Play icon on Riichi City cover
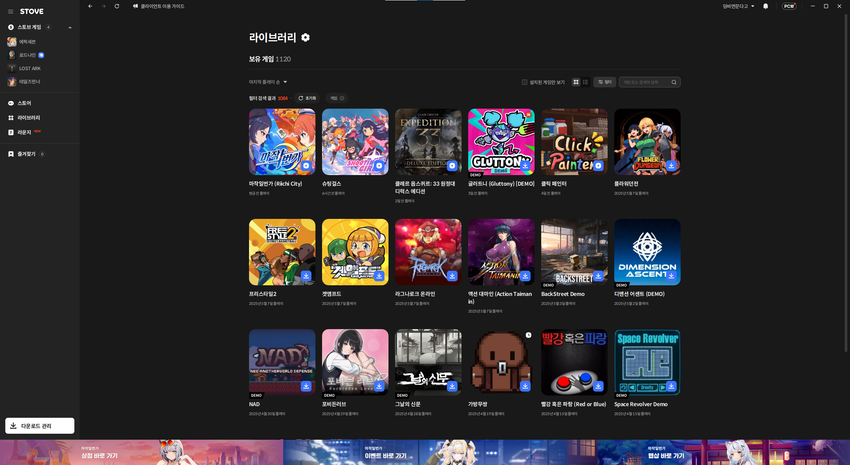Screen dimensions: 850x465 coord(306,166)
